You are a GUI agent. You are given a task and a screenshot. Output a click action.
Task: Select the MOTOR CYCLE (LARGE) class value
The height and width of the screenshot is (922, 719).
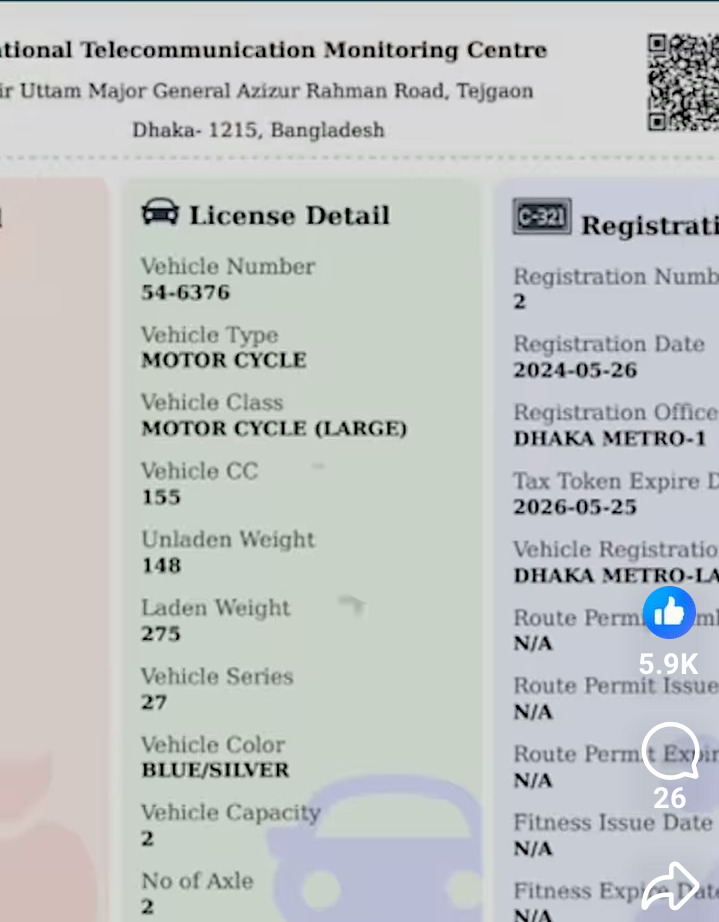274,428
